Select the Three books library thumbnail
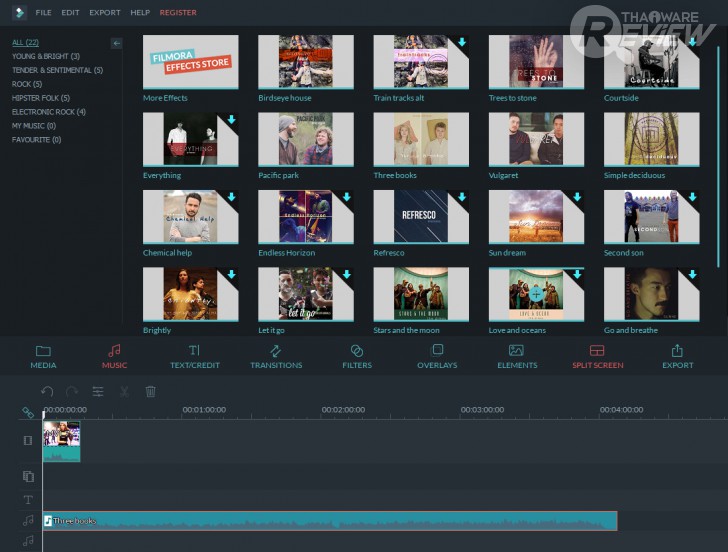Image resolution: width=728 pixels, height=552 pixels. 421,139
